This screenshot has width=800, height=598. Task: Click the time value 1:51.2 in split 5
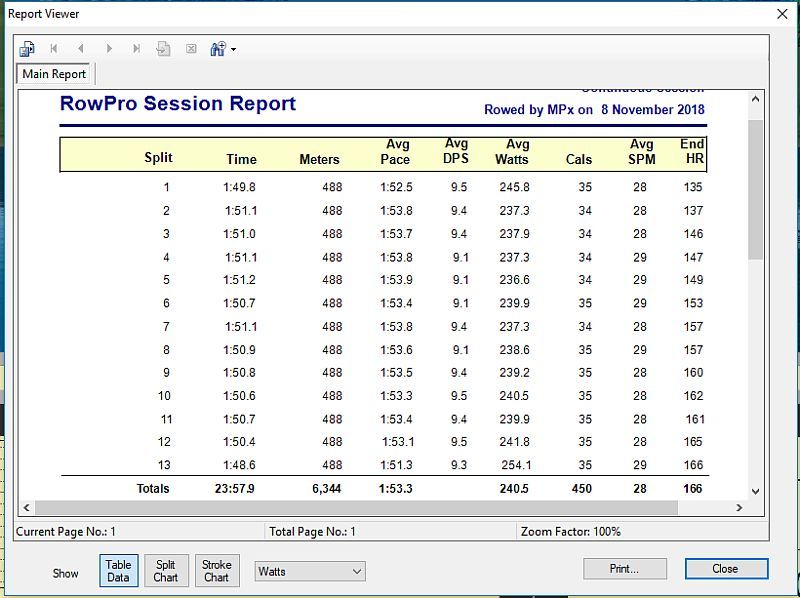click(239, 280)
